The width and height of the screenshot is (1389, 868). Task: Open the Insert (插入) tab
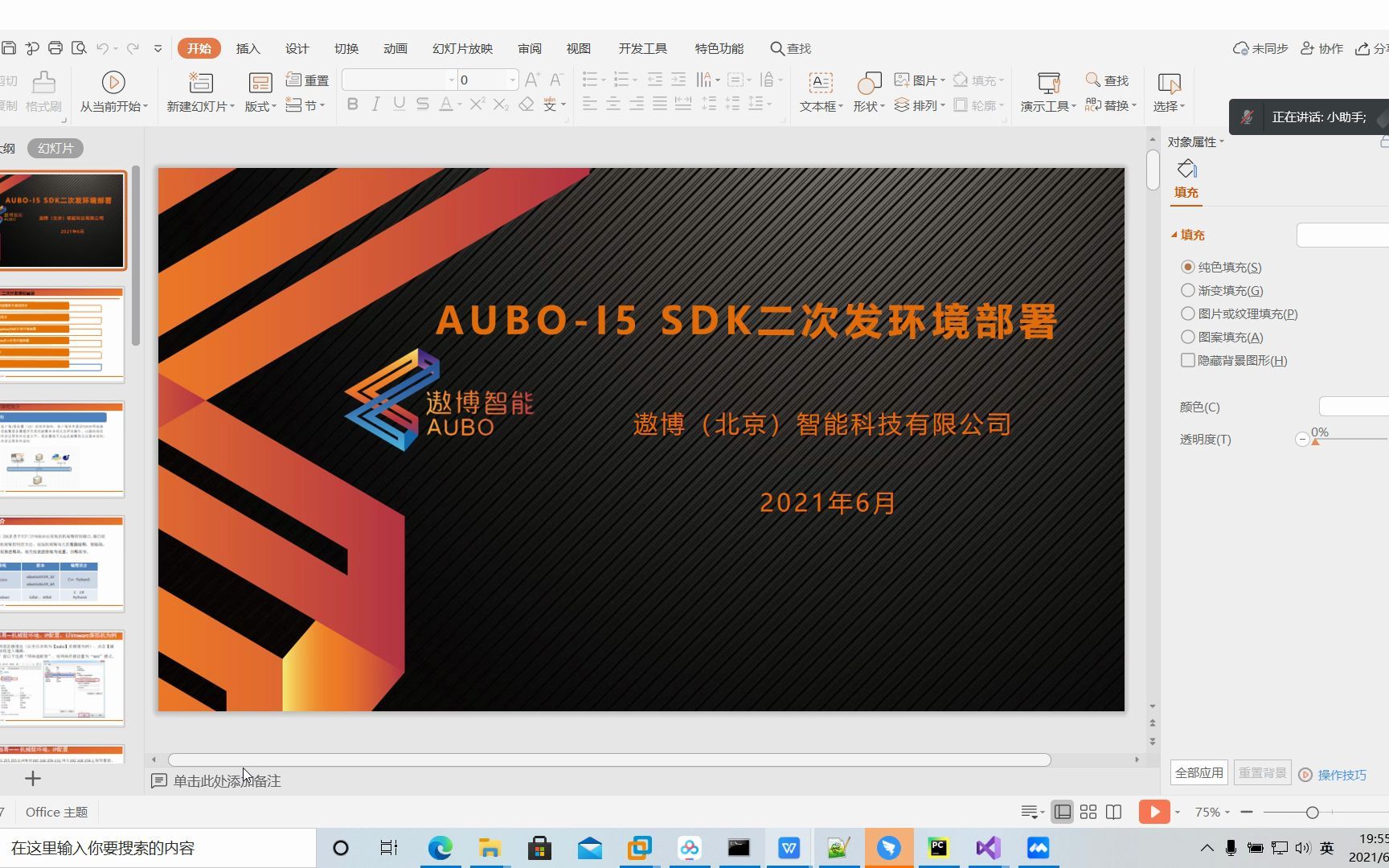[x=248, y=48]
